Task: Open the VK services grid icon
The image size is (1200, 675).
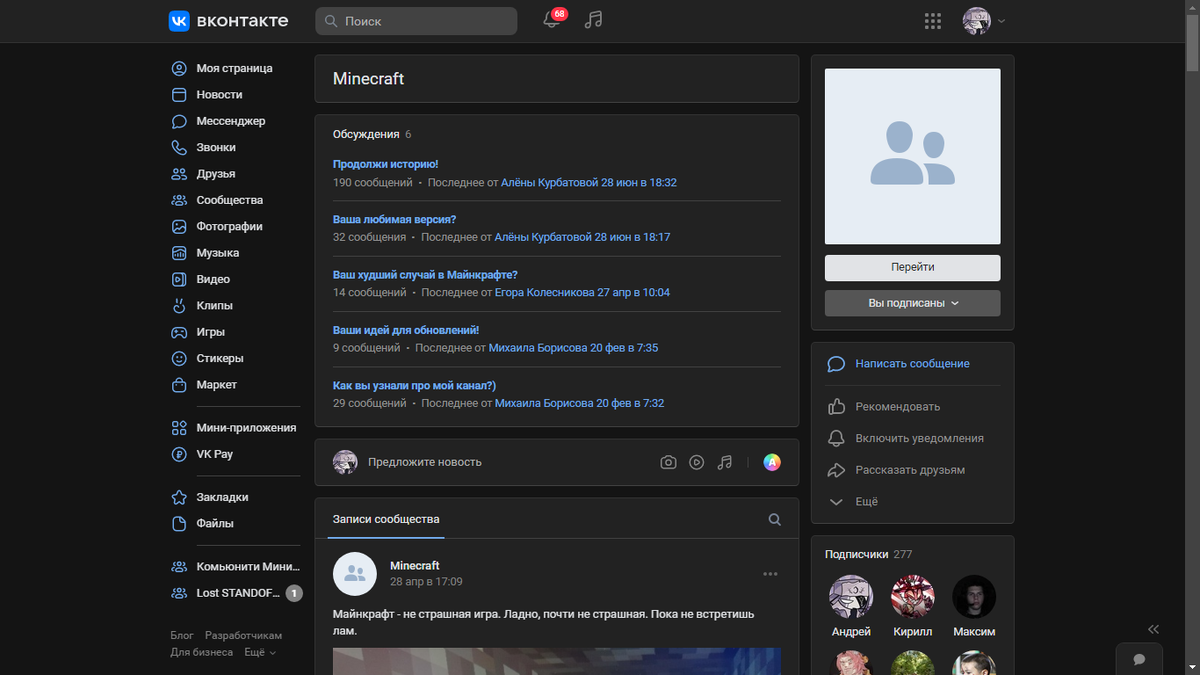Action: (x=933, y=21)
